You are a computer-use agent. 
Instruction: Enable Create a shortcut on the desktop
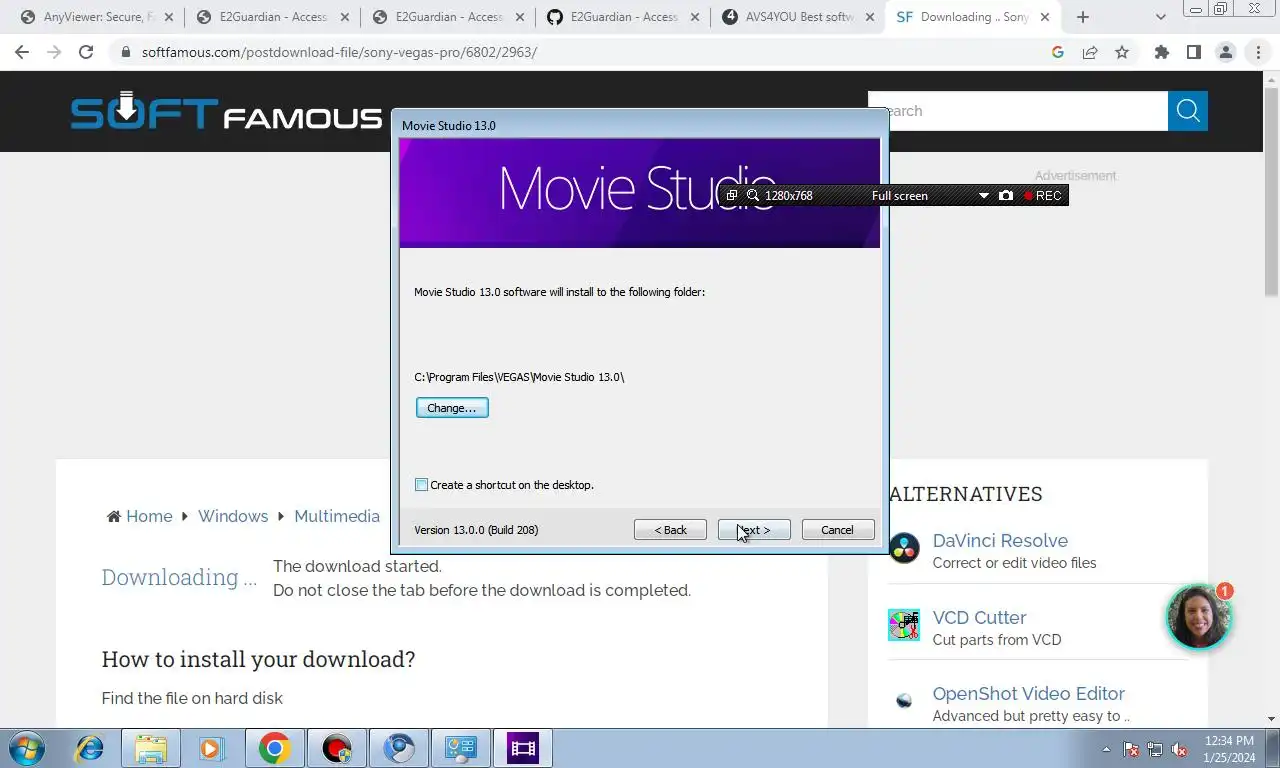pos(422,485)
